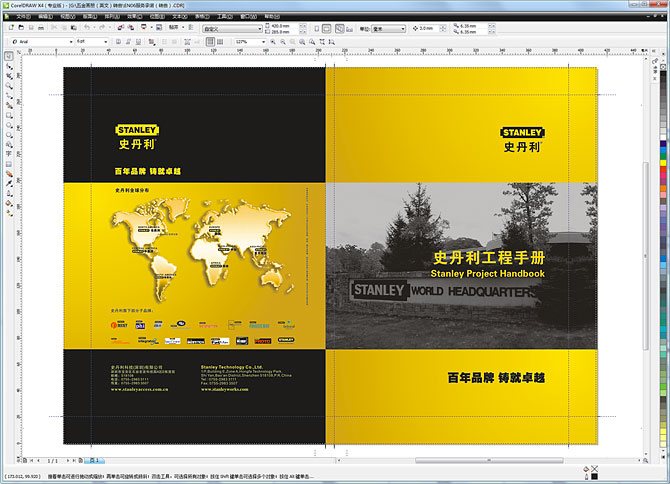
Task: Click the page 1 tab at bottom
Action: (95, 459)
